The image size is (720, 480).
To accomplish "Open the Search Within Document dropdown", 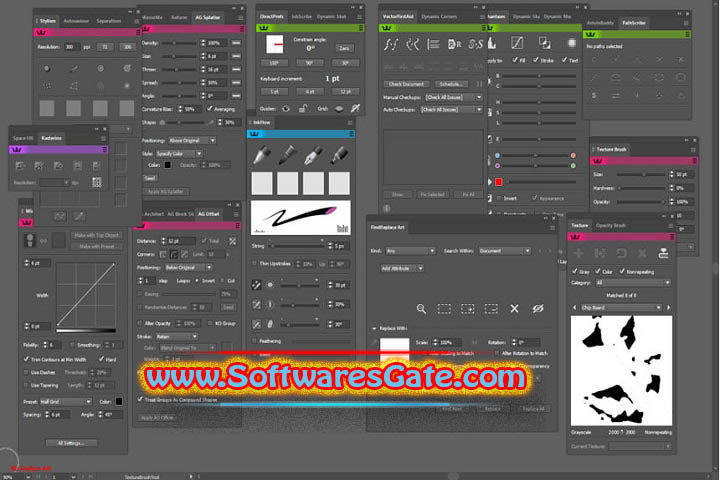I will [504, 251].
